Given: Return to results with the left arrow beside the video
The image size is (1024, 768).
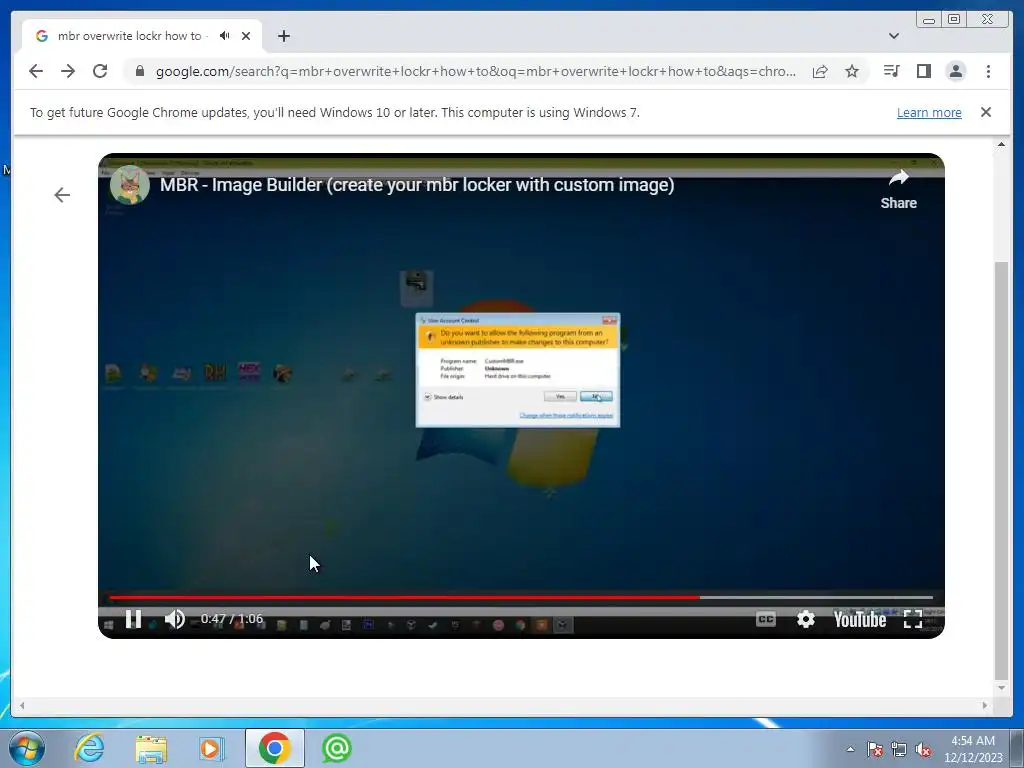Looking at the screenshot, I should [x=62, y=195].
